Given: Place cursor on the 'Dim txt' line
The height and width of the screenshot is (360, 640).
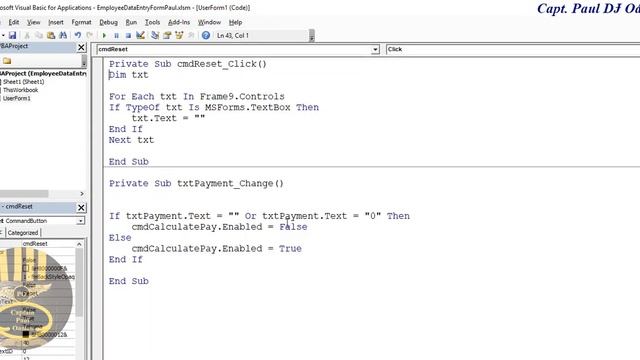Looking at the screenshot, I should (x=129, y=75).
